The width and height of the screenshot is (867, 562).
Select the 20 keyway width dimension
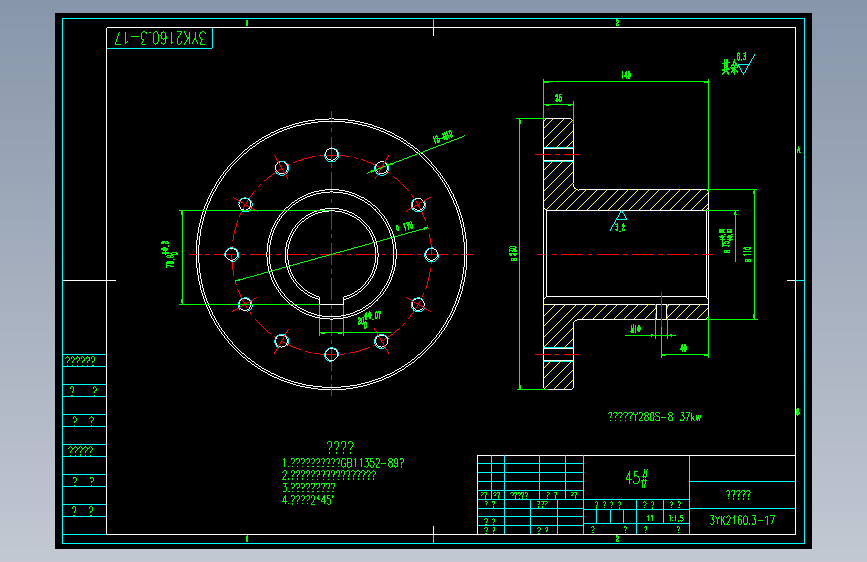coord(369,319)
